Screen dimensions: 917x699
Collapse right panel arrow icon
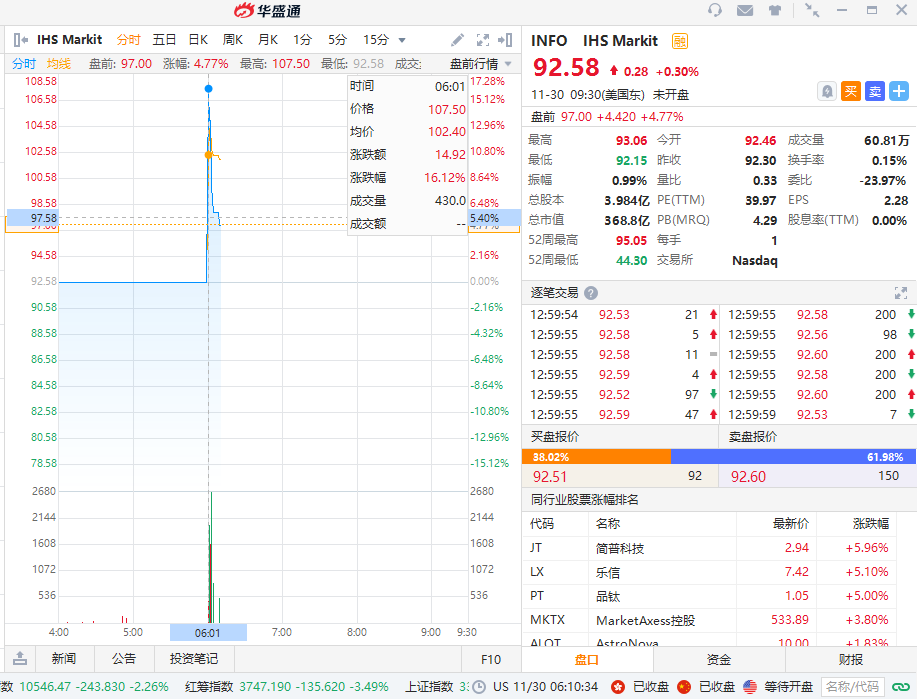click(505, 40)
